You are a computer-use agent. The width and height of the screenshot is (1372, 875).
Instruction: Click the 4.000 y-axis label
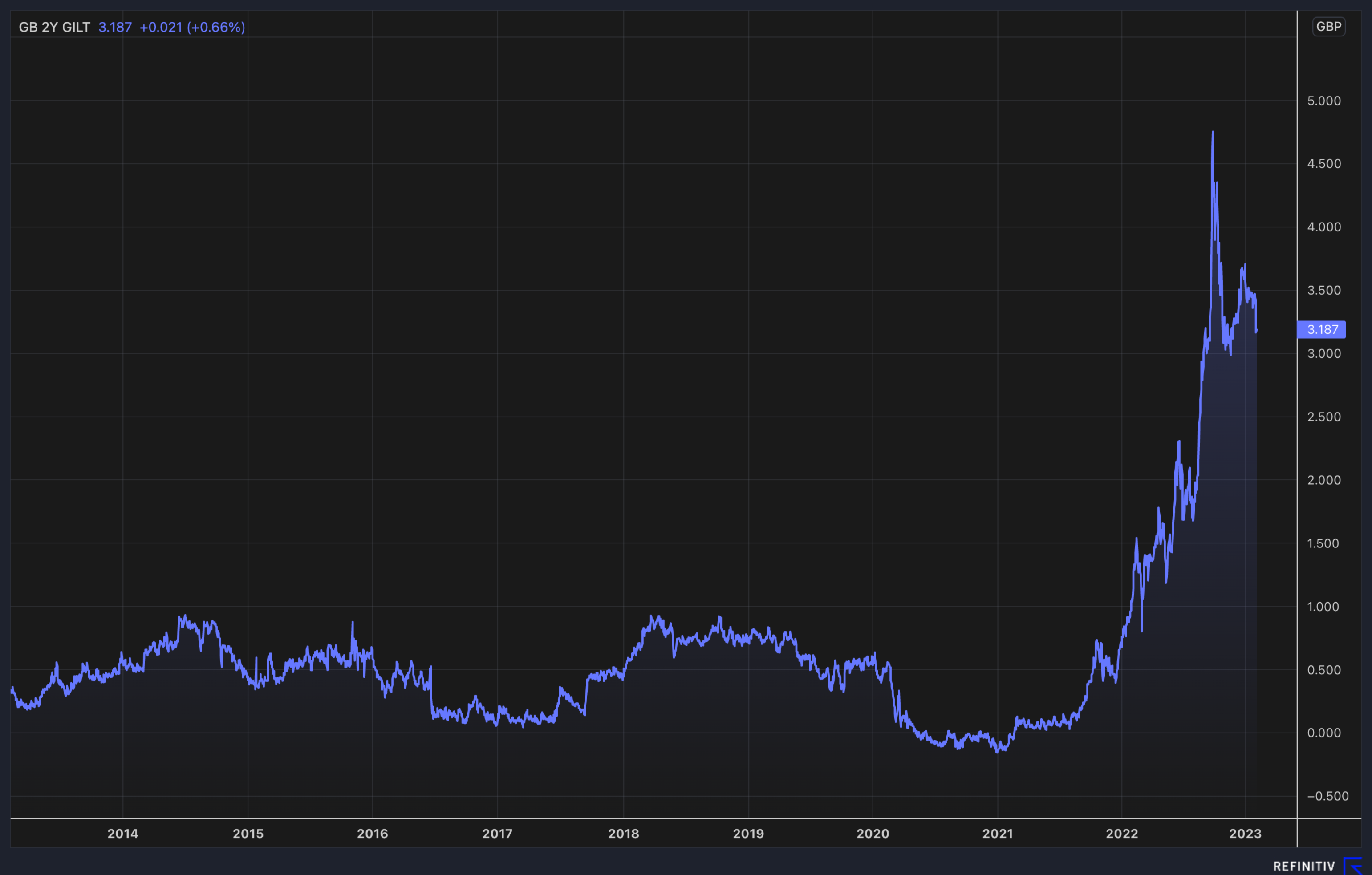(1323, 227)
